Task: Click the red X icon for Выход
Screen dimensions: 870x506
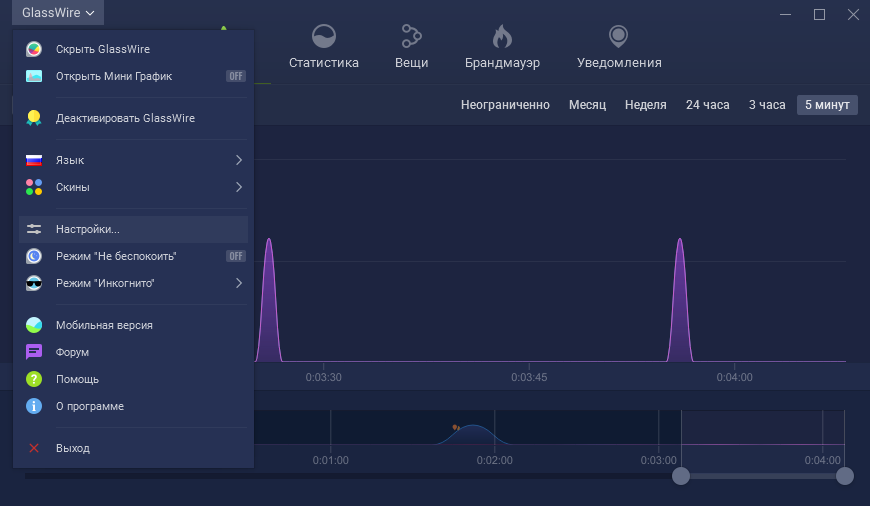Action: (x=34, y=448)
